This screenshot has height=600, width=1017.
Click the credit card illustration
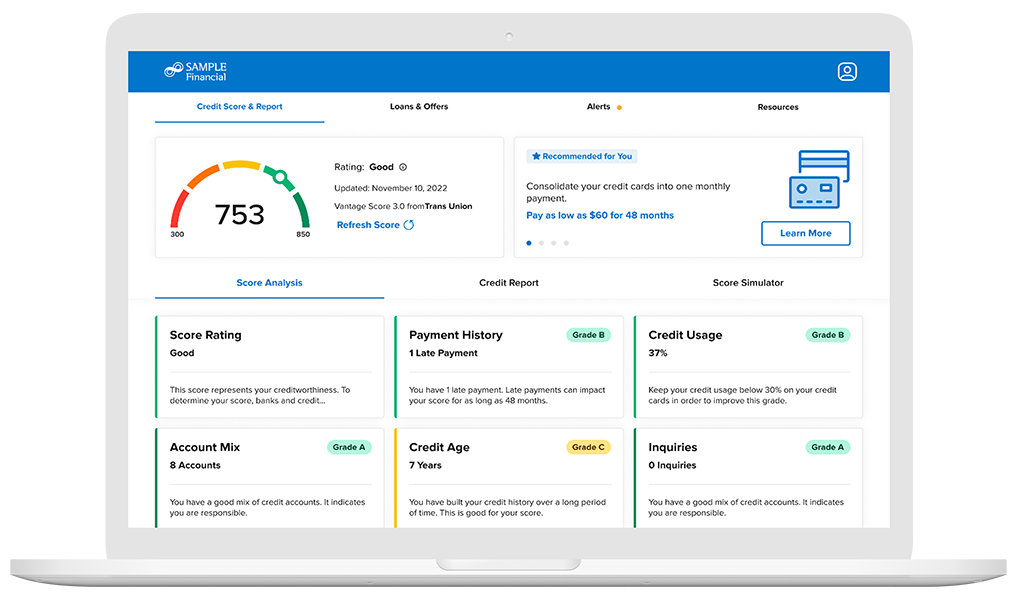pos(818,180)
